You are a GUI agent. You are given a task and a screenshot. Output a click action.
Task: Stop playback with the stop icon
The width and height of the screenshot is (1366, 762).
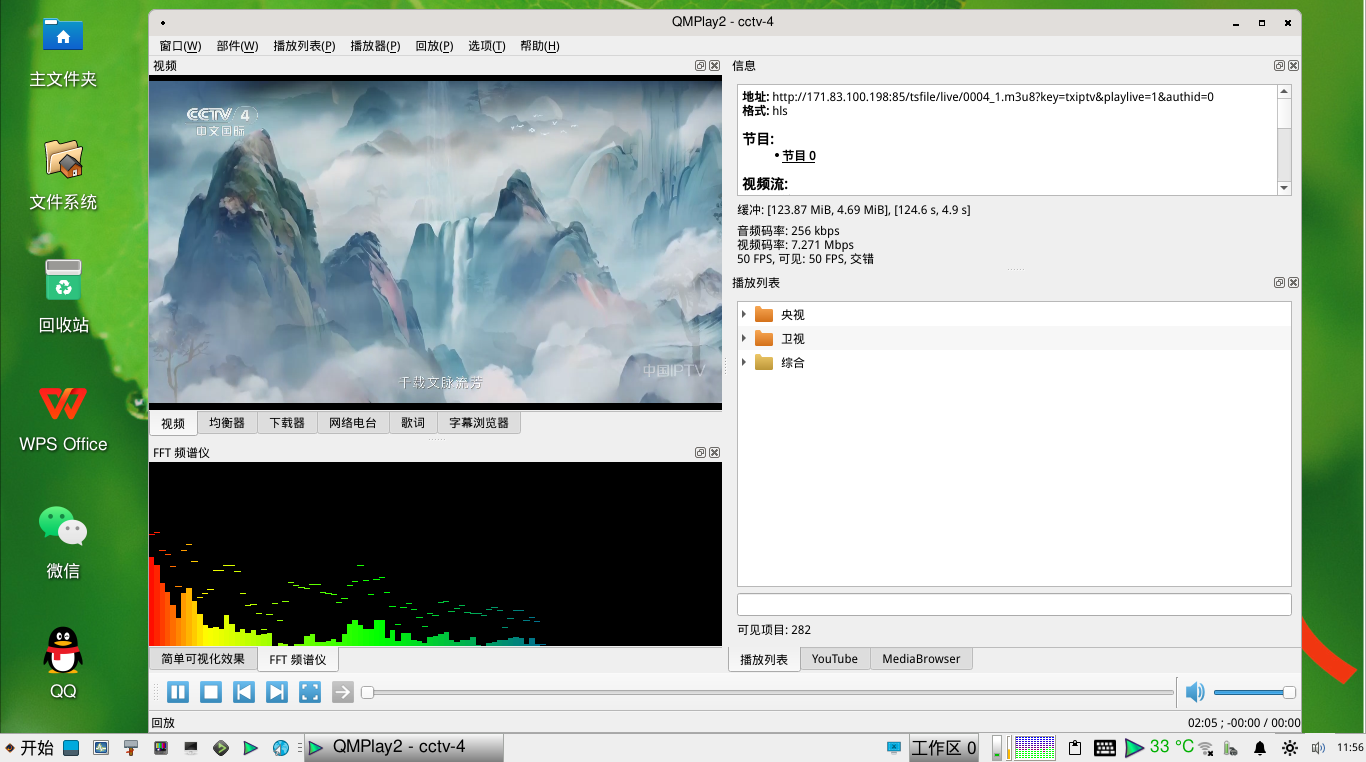coord(210,691)
